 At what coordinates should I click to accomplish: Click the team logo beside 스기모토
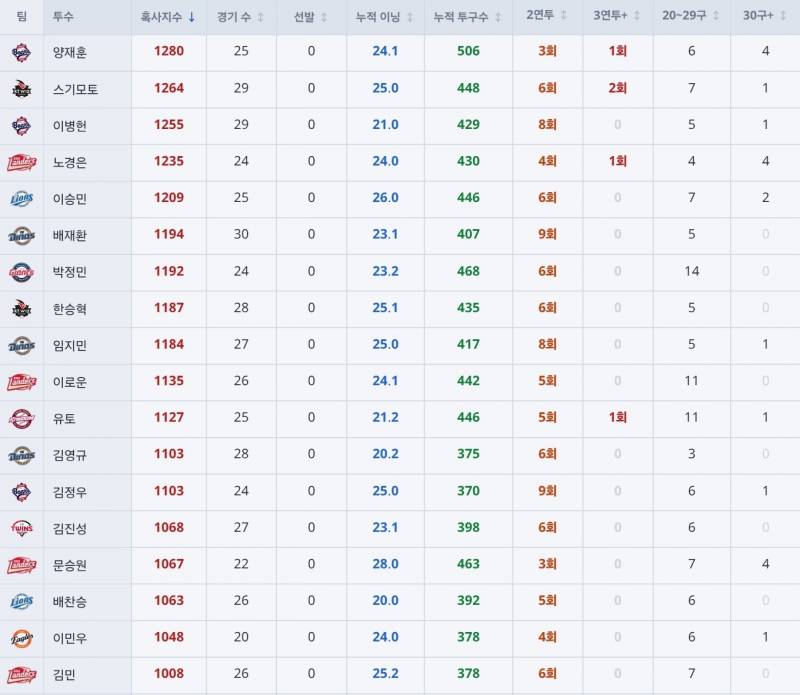coord(21,89)
